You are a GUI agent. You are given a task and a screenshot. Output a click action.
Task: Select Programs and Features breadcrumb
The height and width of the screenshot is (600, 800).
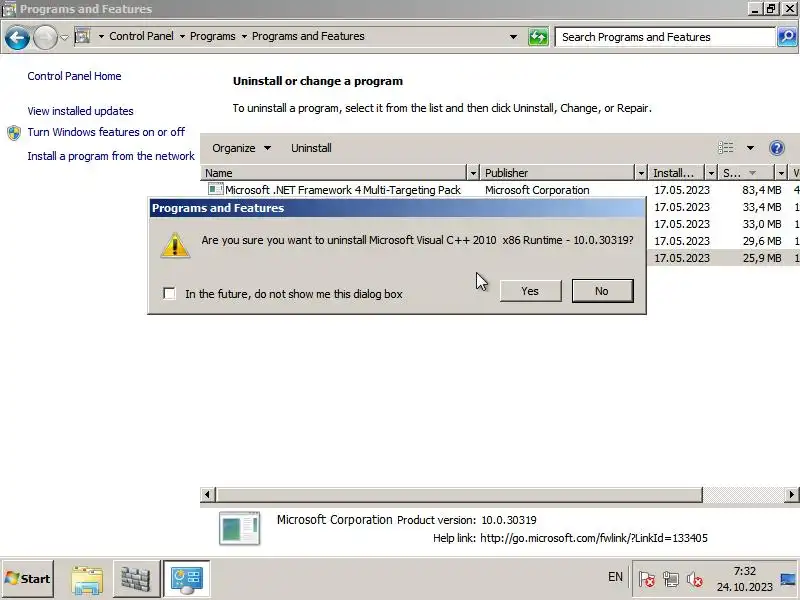click(308, 36)
